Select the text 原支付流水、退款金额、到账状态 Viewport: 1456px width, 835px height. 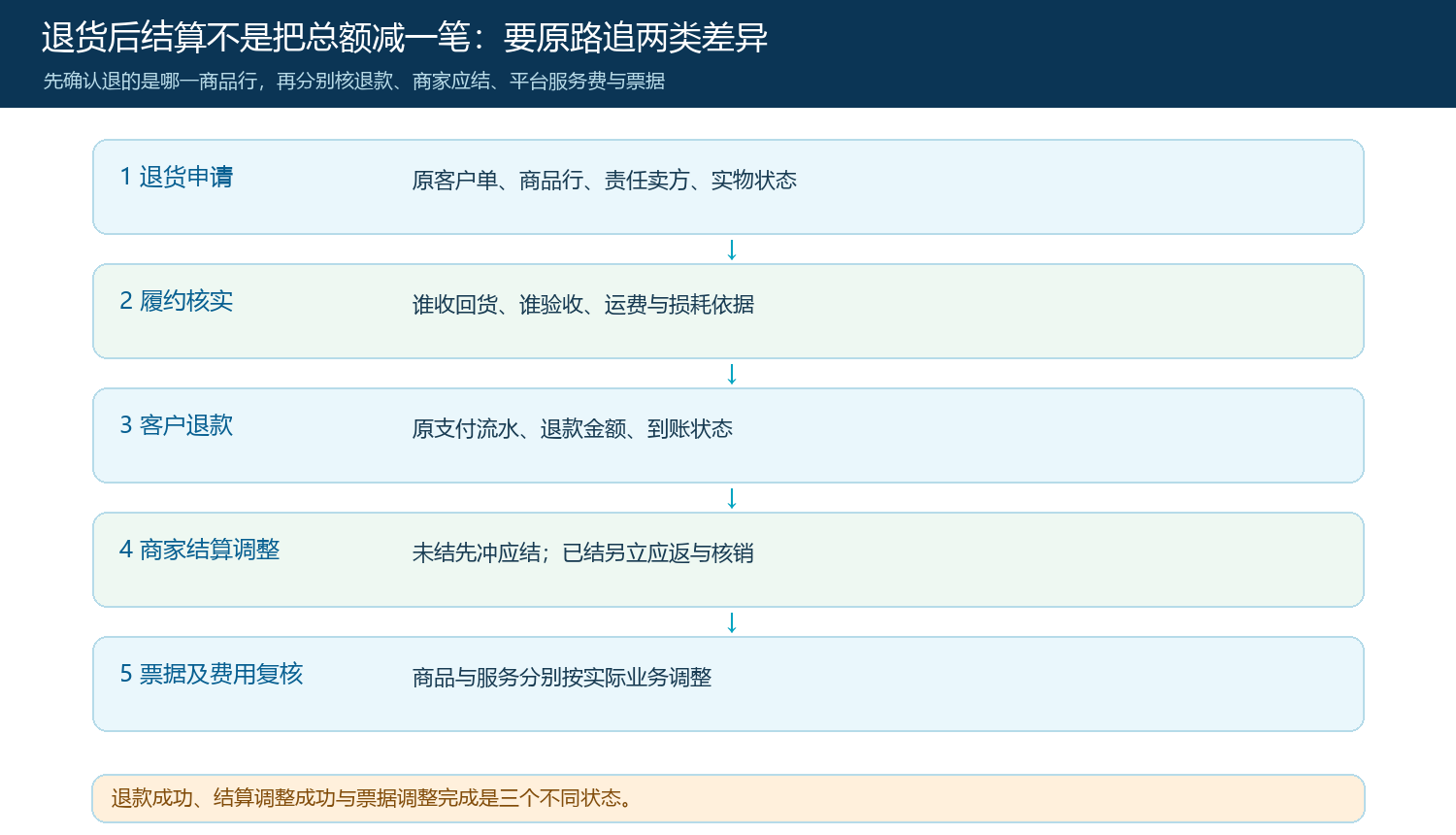[573, 429]
